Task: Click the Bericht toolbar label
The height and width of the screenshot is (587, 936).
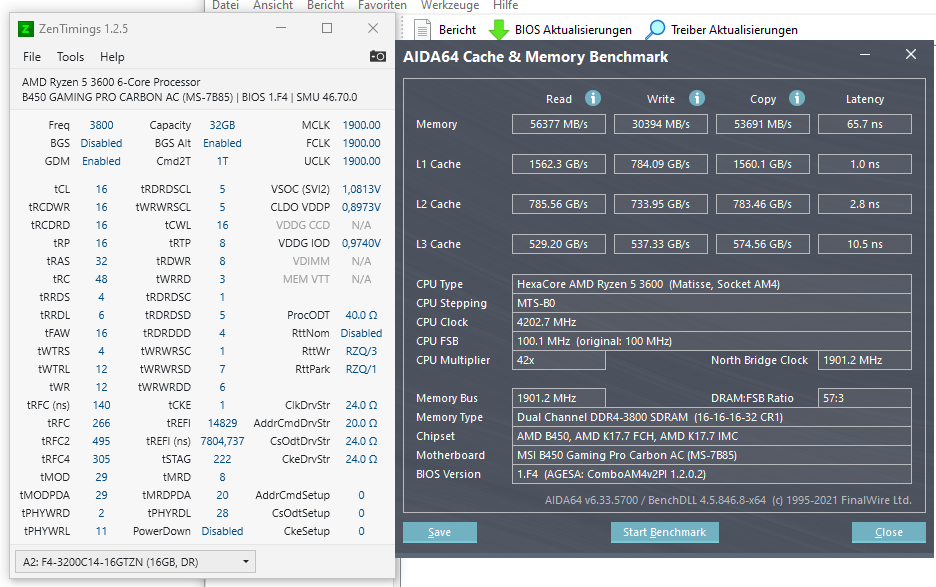Action: pyautogui.click(x=457, y=30)
